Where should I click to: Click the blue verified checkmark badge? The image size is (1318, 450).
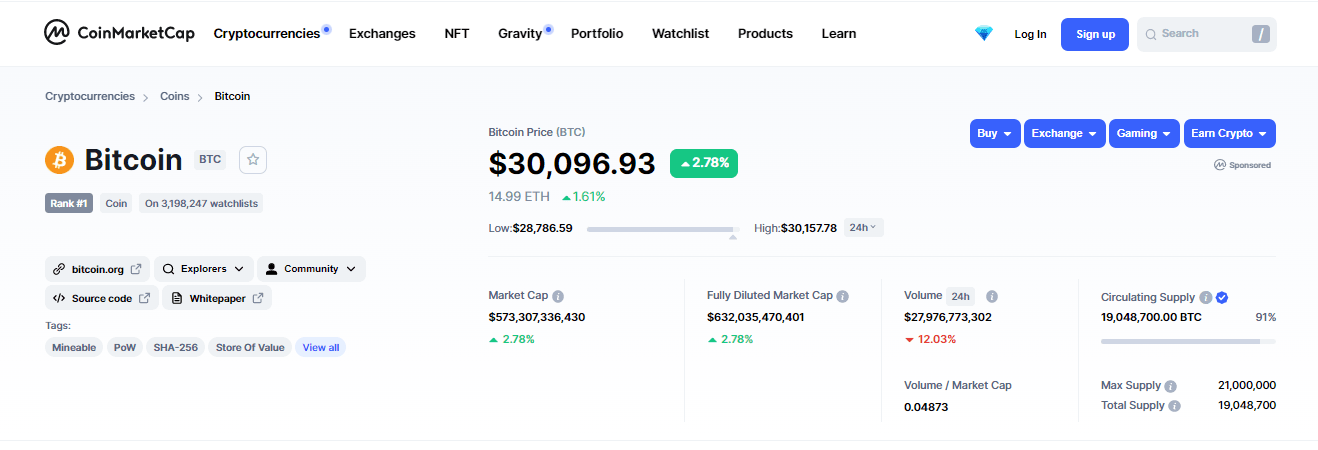(1222, 298)
